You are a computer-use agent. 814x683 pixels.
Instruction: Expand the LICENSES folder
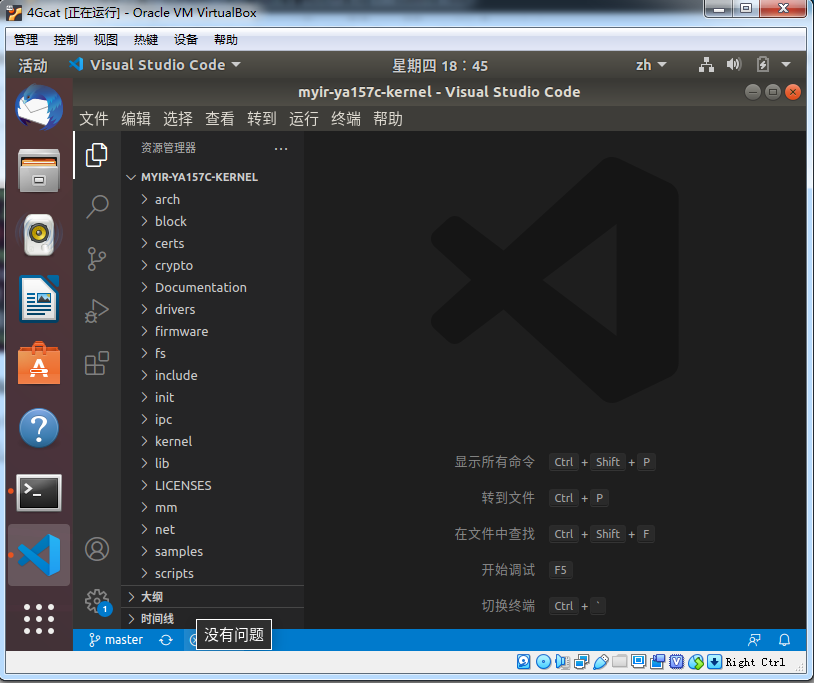(213, 485)
